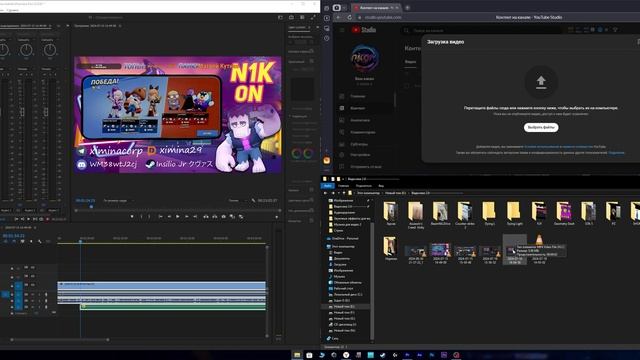Image resolution: width=640 pixels, height=360 pixels.
Task: Open the 'Главная' ribbon tab in Explorer
Action: [343, 186]
